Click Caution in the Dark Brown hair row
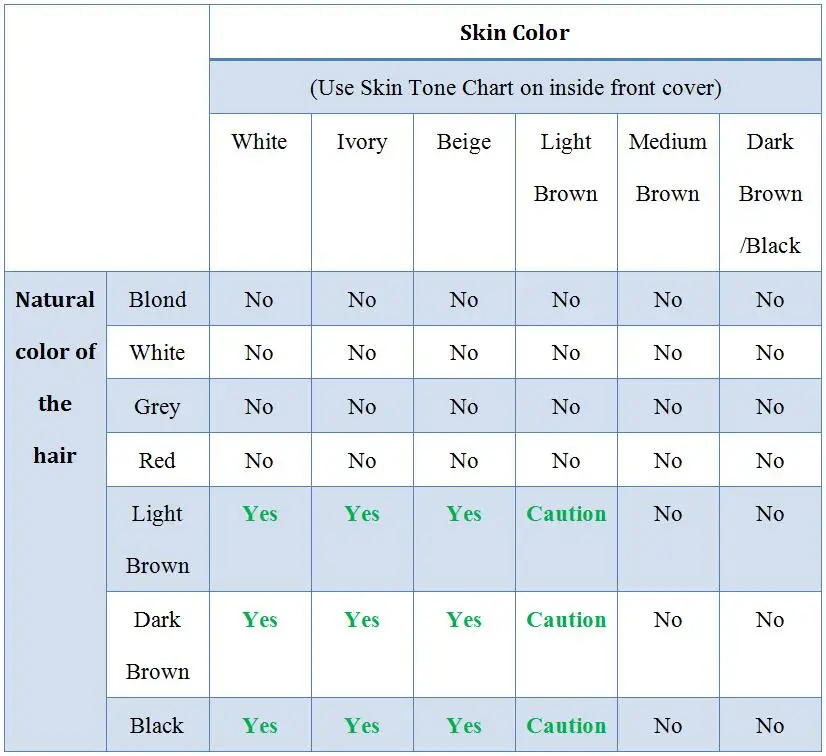Viewport: 826px width, 756px height. pos(566,620)
